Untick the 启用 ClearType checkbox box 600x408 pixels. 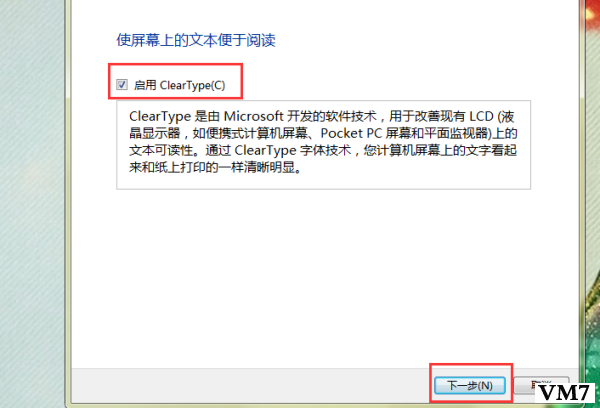pyautogui.click(x=122, y=85)
